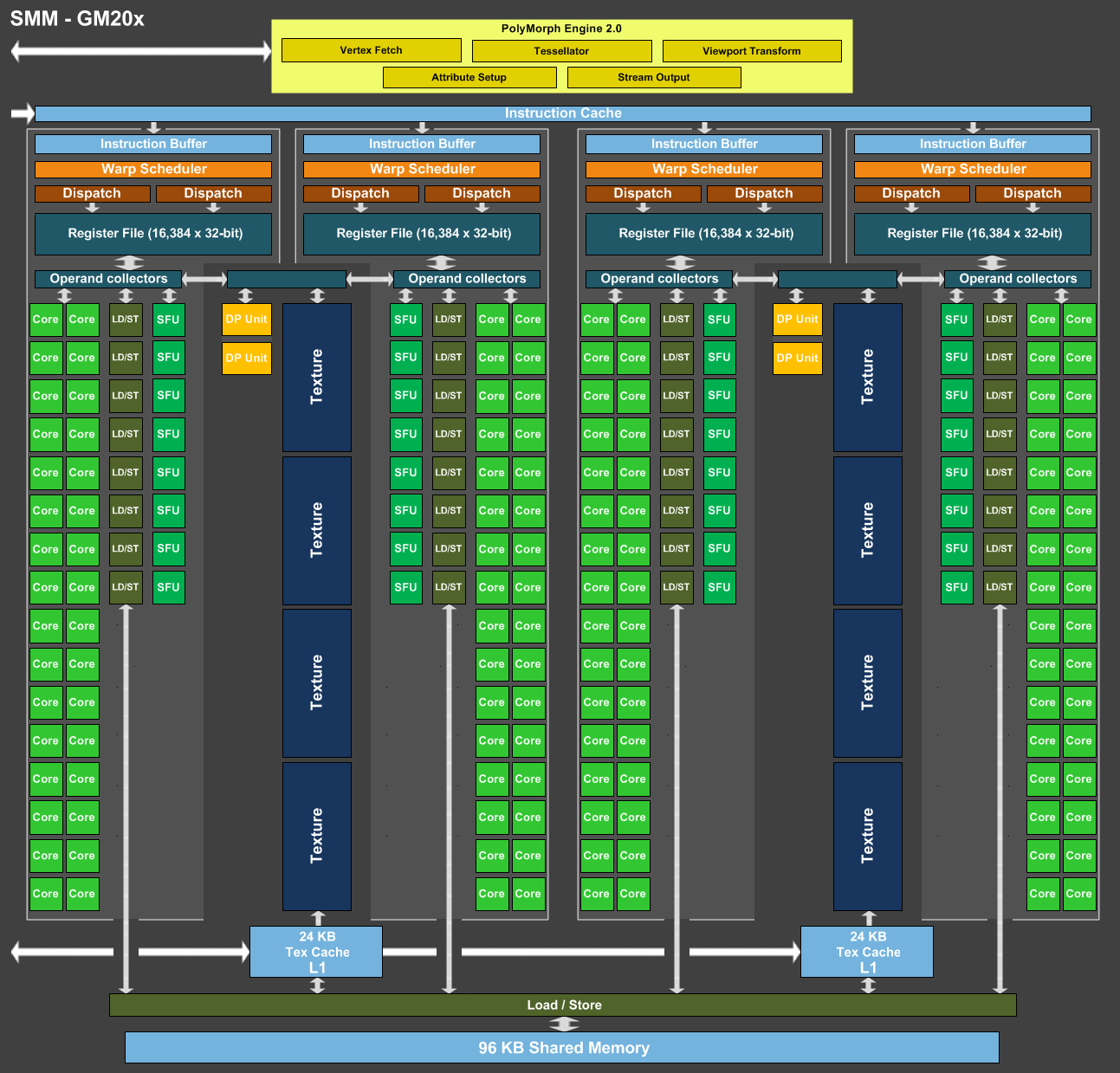Select the leftmost Register File block
Screen dimensions: 1120x1073
tap(153, 234)
